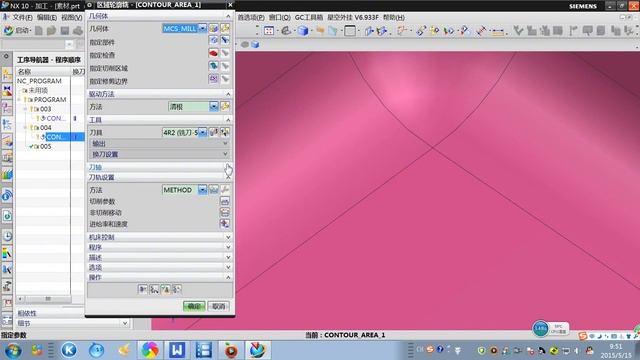
Task: Create new tool icon beside 4R2 dropdown
Action: (213, 132)
